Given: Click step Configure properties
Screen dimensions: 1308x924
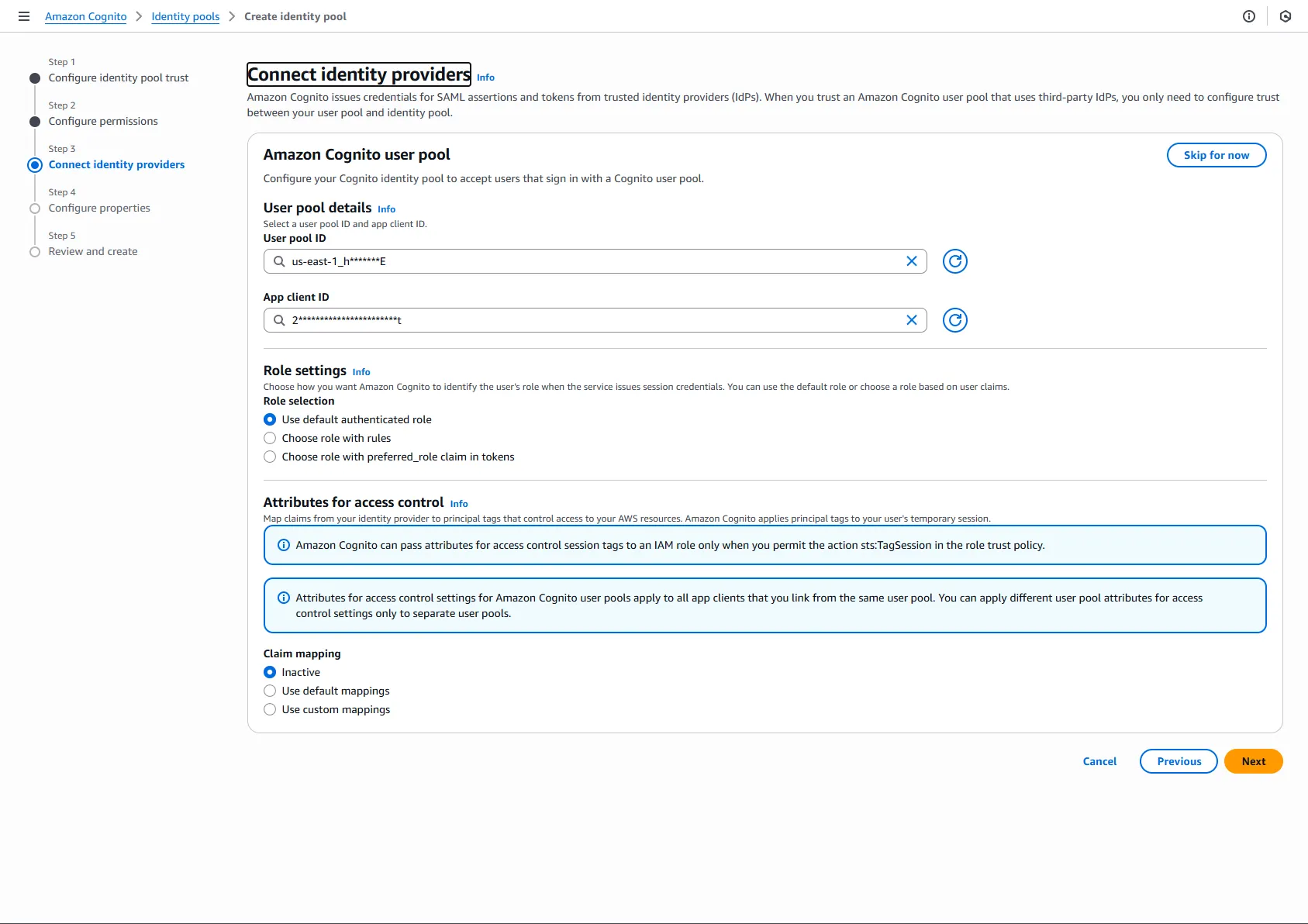Looking at the screenshot, I should click(99, 208).
